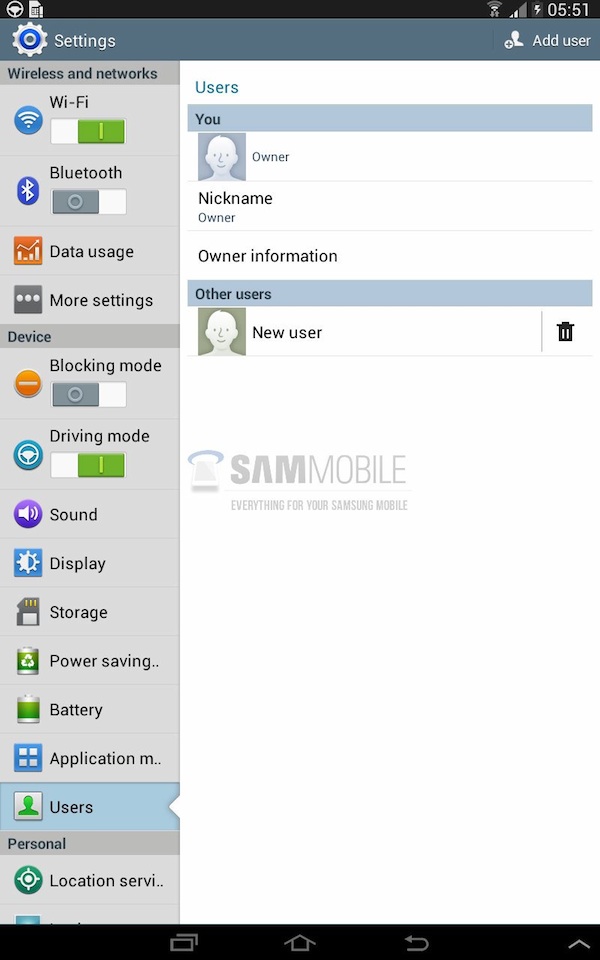Turn off the Wi-Fi switch
Viewport: 600px width, 960px height.
[89, 131]
